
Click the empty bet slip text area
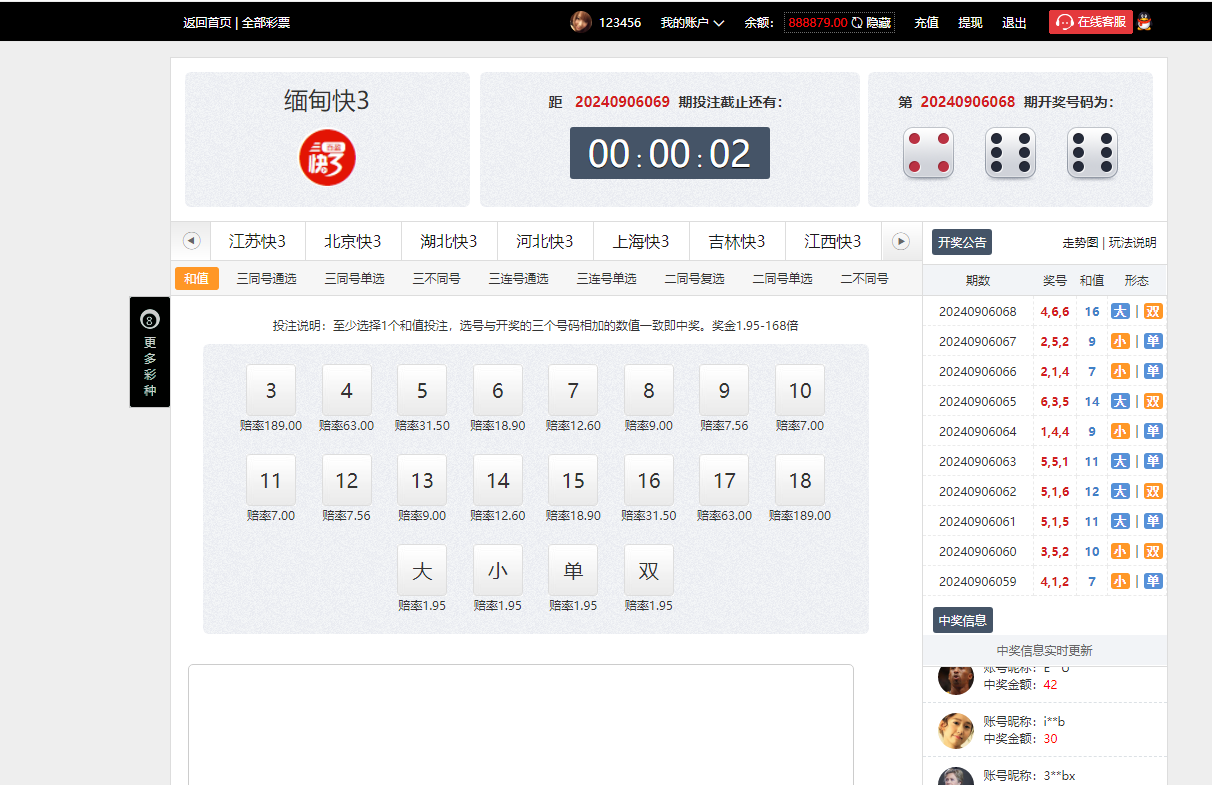pyautogui.click(x=520, y=724)
